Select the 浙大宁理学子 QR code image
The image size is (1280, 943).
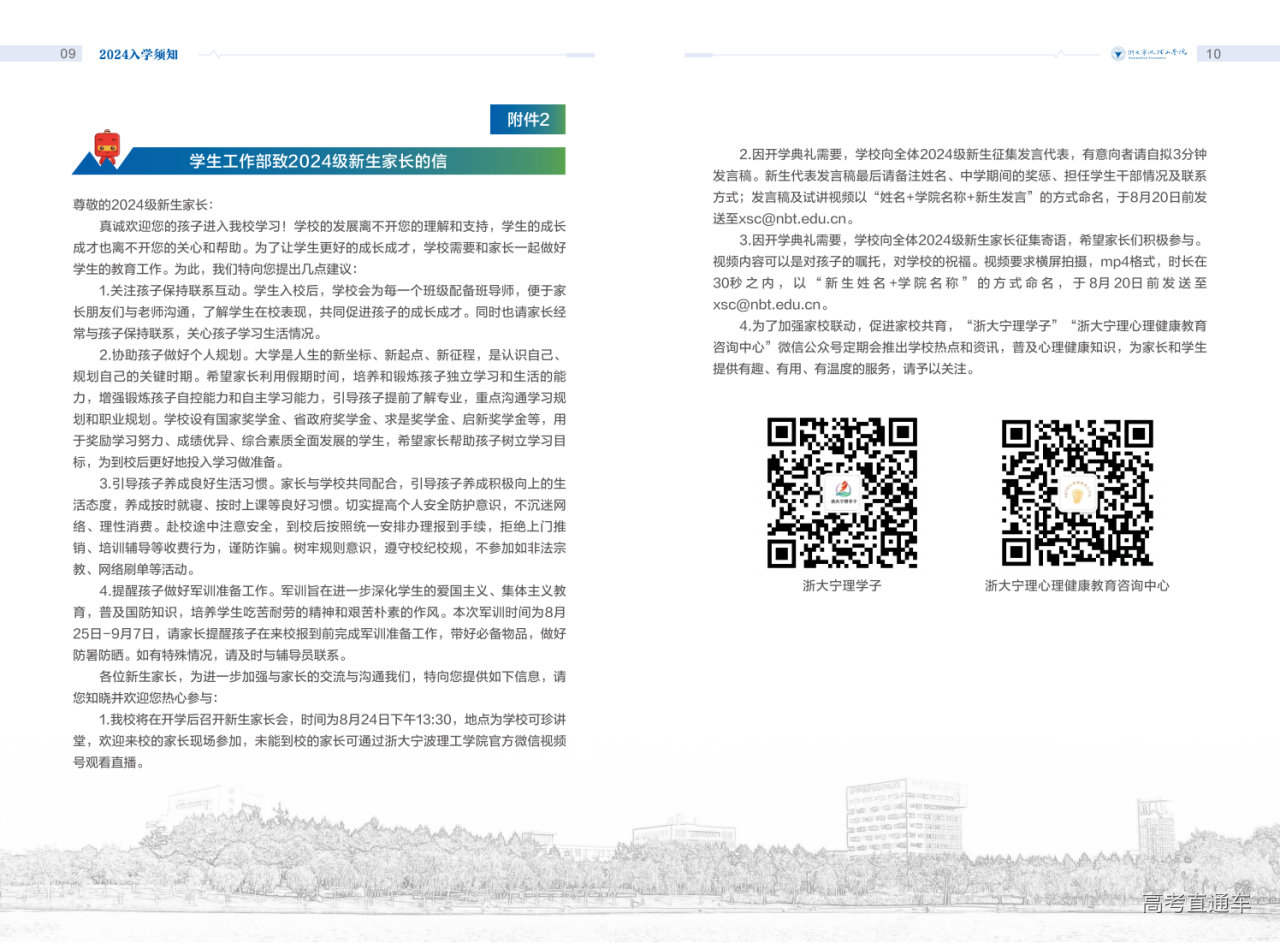pyautogui.click(x=842, y=492)
